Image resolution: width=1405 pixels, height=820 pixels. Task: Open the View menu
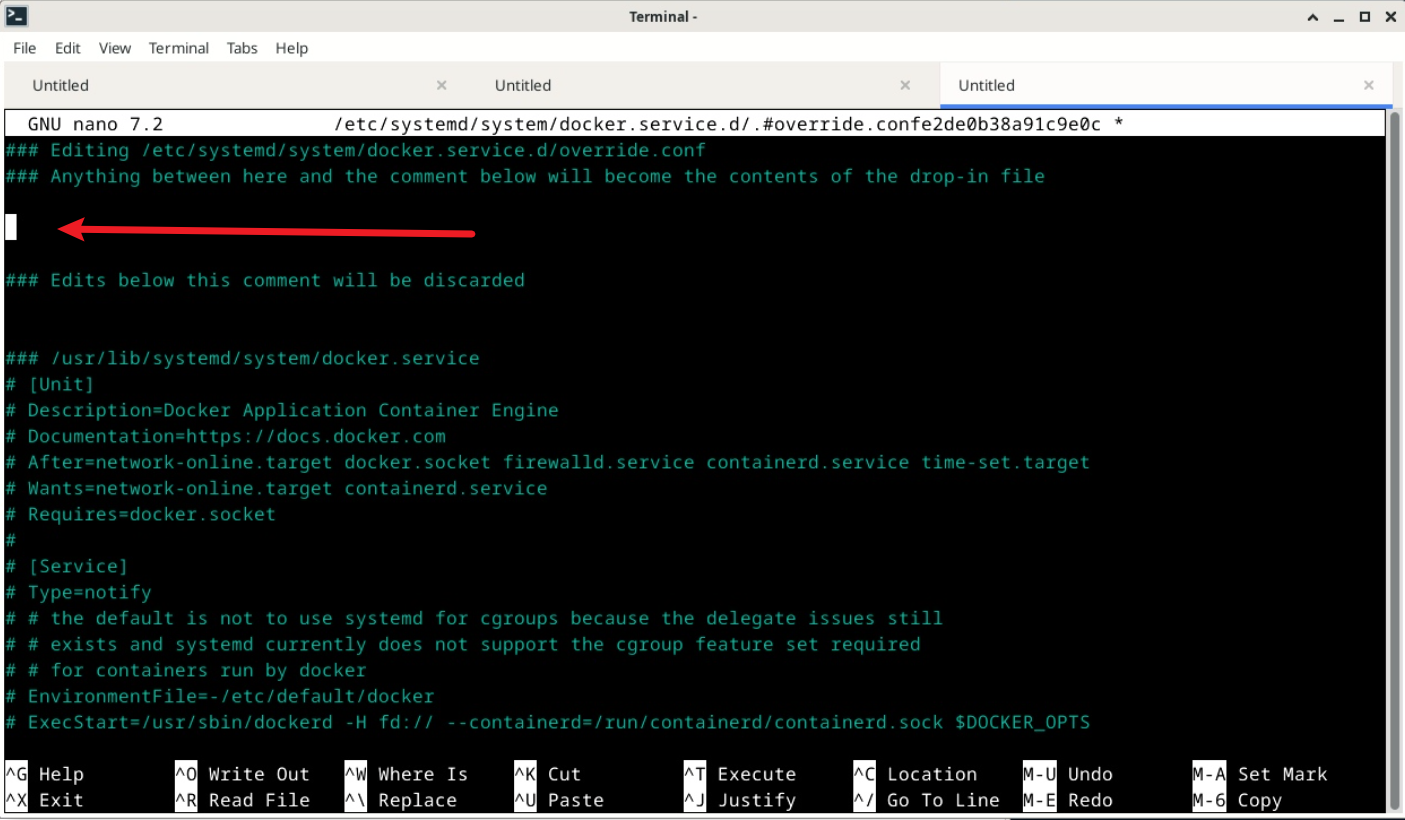click(x=114, y=48)
